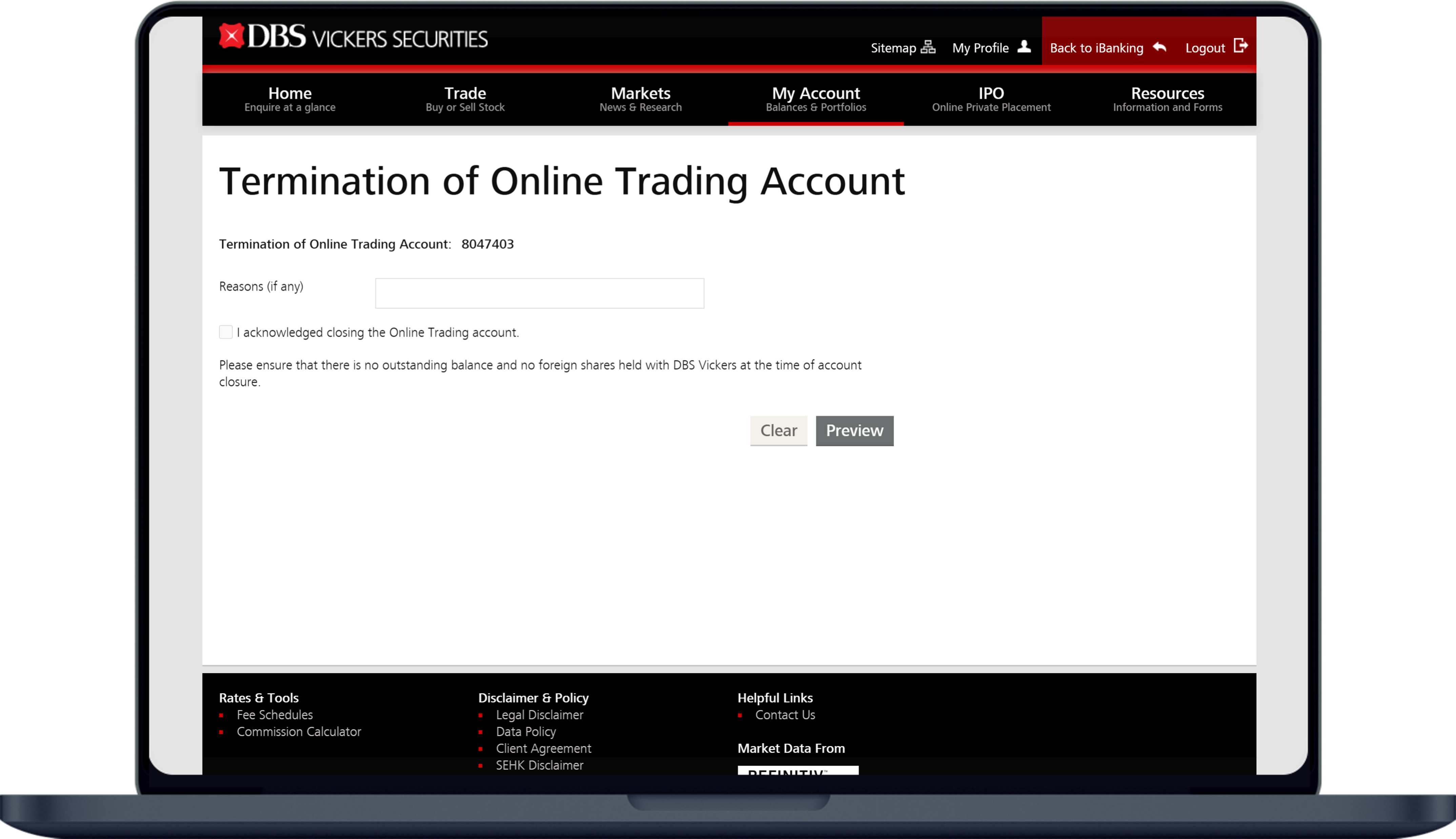The image size is (1456, 839).
Task: Open My Account Balances & Portfolios
Action: click(x=815, y=99)
